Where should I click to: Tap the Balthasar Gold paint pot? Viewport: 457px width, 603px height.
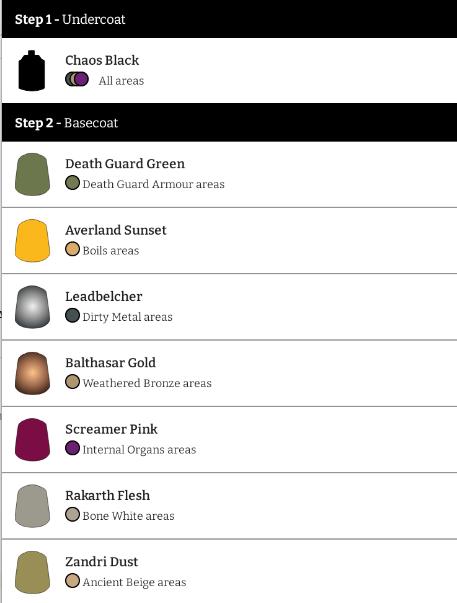click(32, 373)
